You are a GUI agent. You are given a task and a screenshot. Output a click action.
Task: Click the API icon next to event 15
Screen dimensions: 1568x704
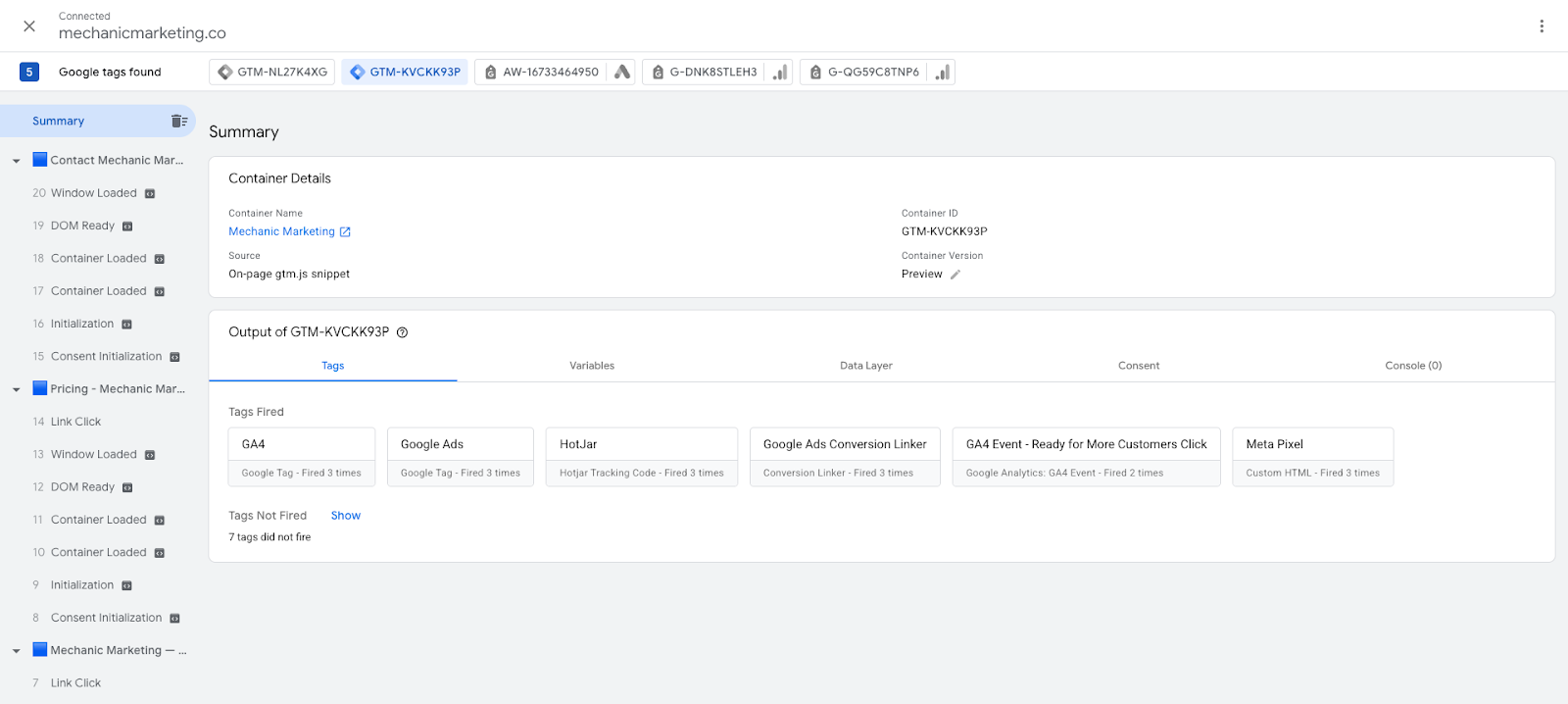(174, 357)
